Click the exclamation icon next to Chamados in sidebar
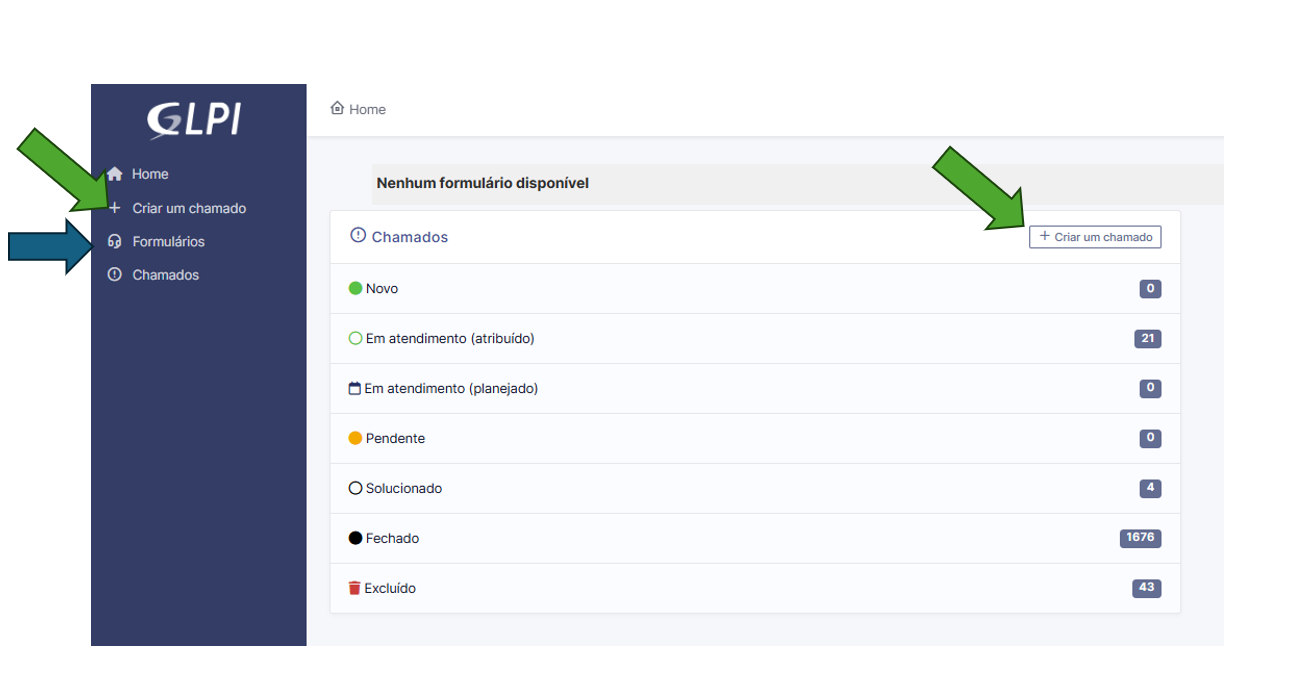This screenshot has height=681, width=1295. [114, 274]
